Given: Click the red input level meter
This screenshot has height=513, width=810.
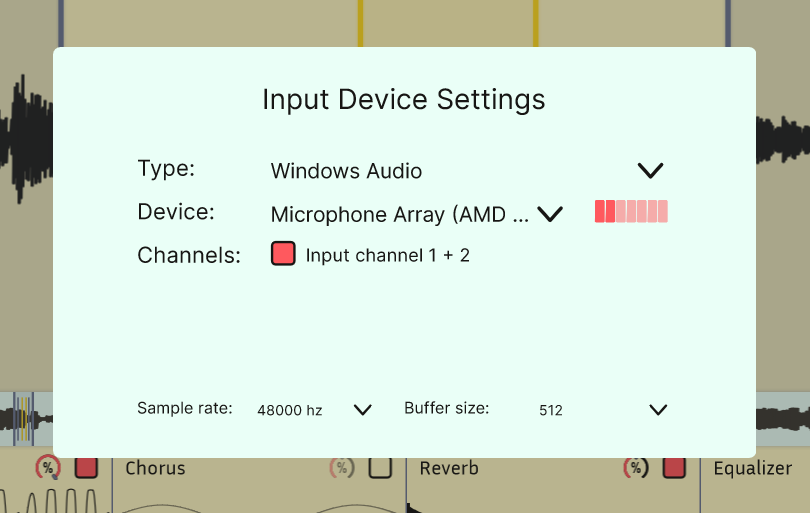Looking at the screenshot, I should (631, 211).
